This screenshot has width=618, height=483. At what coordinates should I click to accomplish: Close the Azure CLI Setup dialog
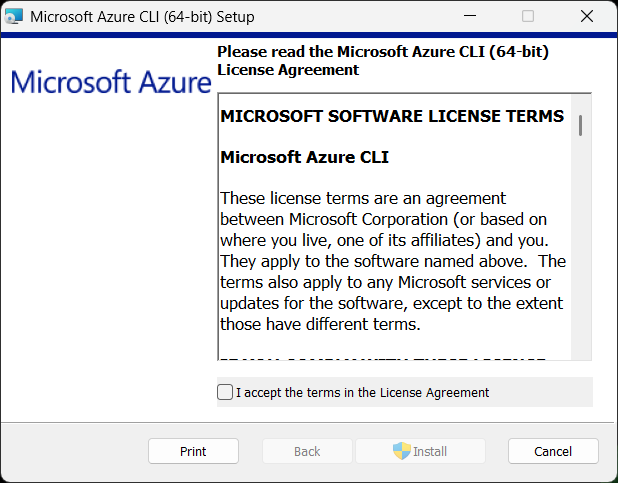click(586, 17)
